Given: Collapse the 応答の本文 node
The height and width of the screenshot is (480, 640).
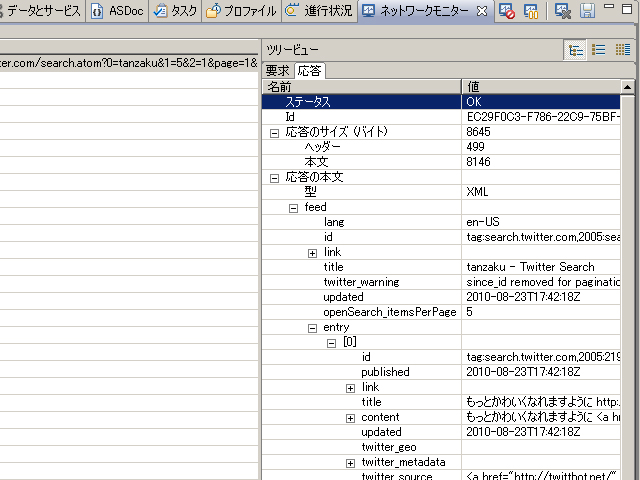Looking at the screenshot, I should click(x=274, y=178).
